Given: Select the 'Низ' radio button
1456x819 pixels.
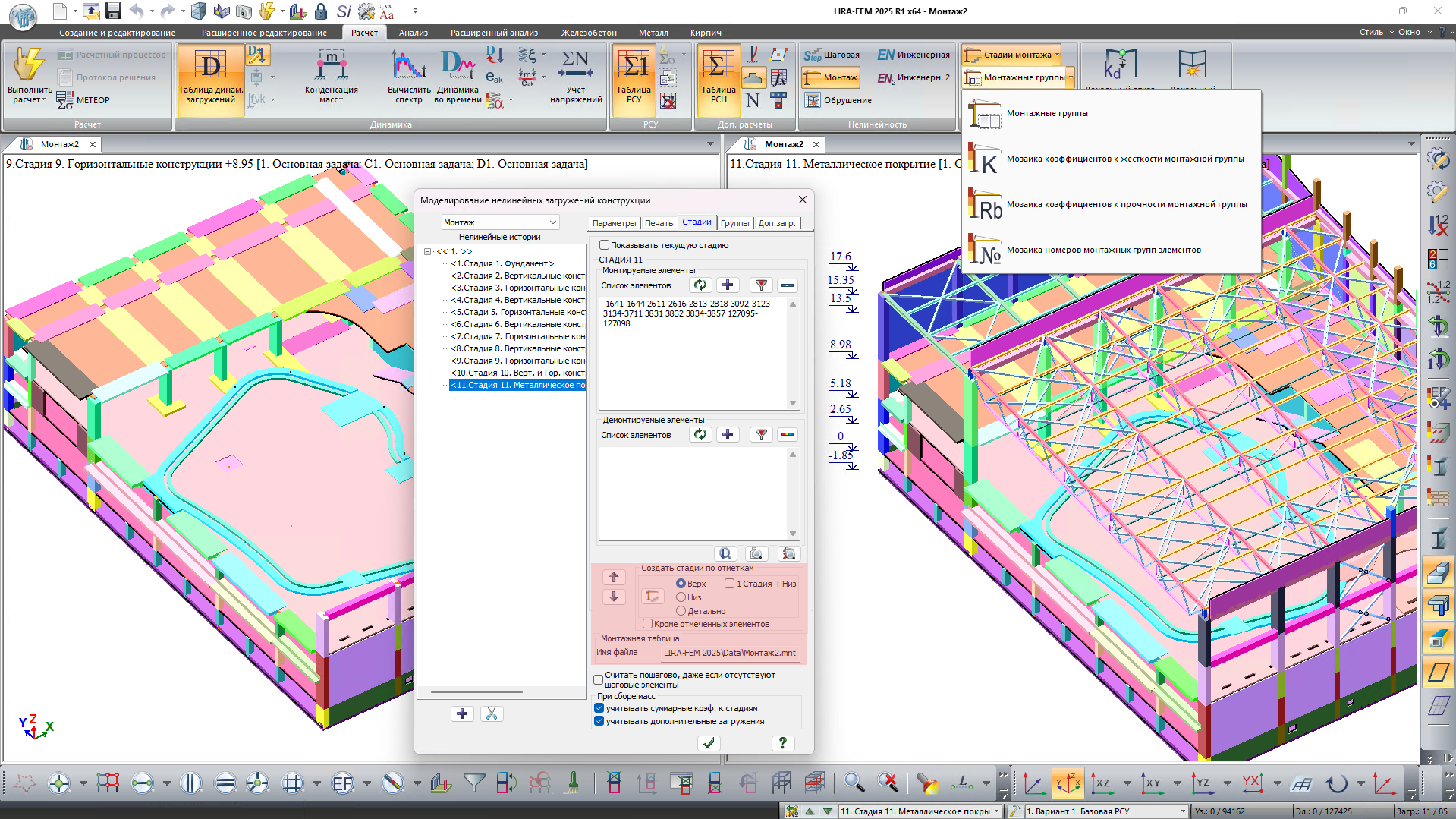Looking at the screenshot, I should tap(681, 597).
